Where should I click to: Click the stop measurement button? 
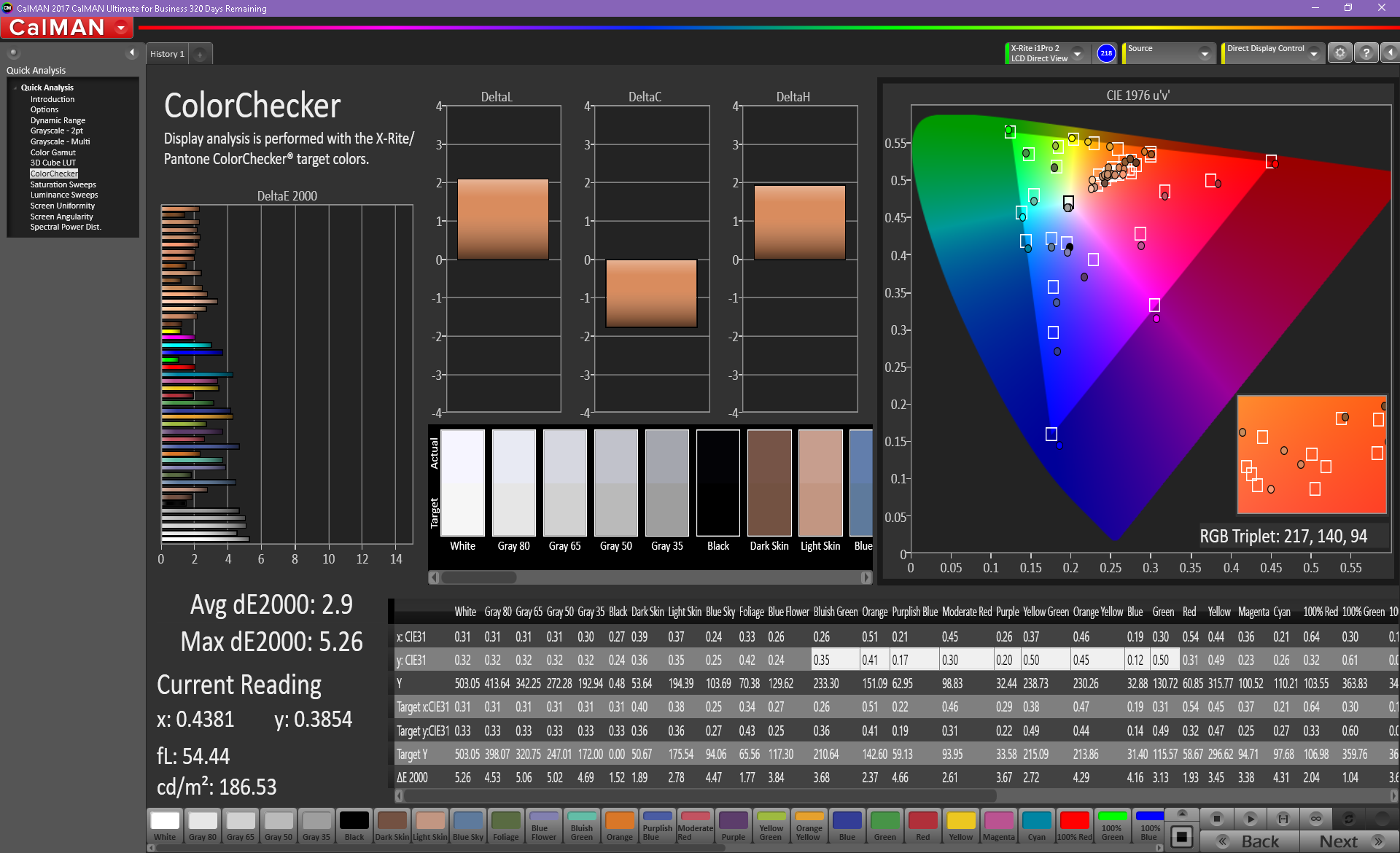pos(1216,819)
